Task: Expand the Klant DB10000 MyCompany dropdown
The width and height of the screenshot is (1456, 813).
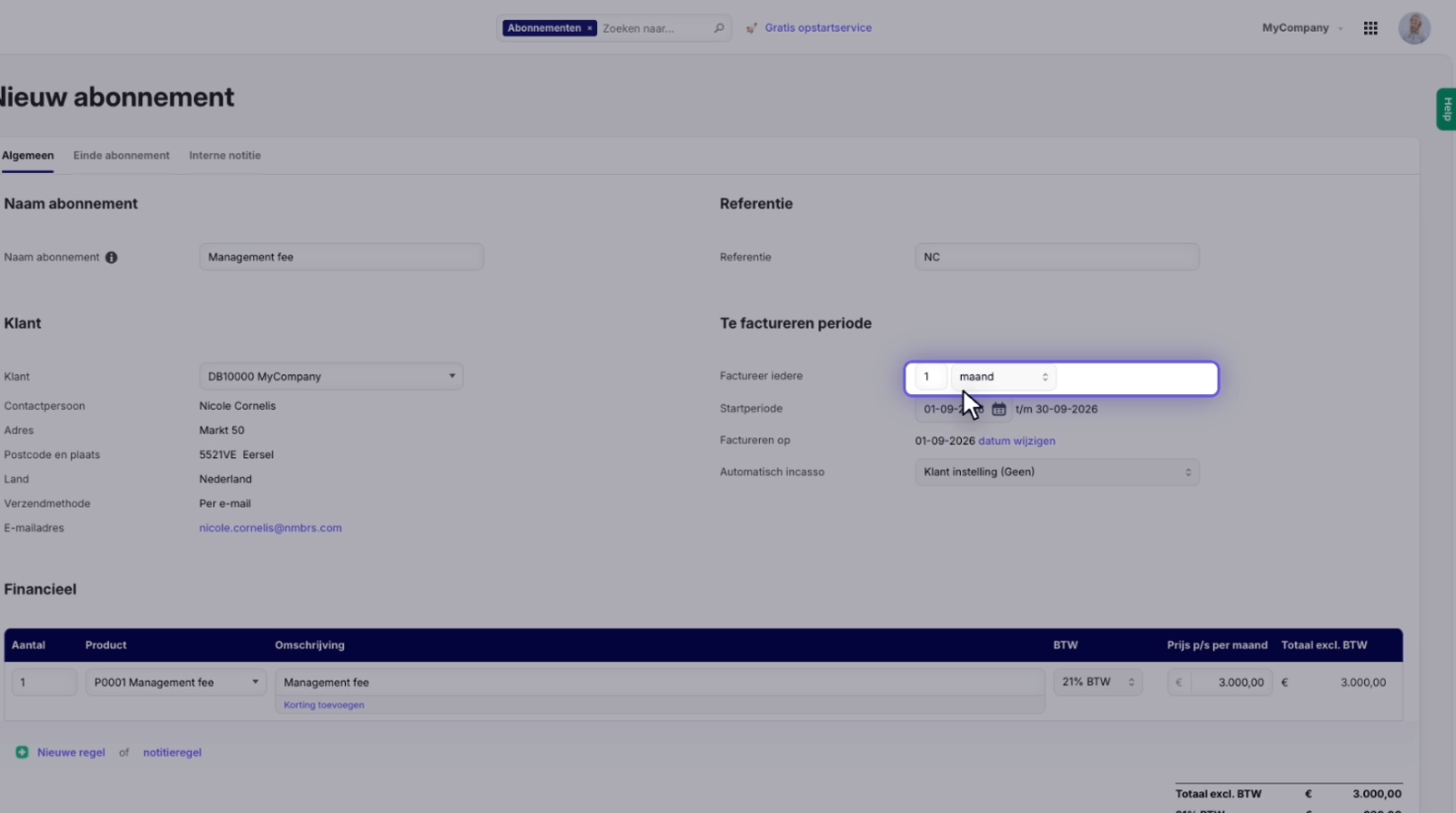Action: 331,376
